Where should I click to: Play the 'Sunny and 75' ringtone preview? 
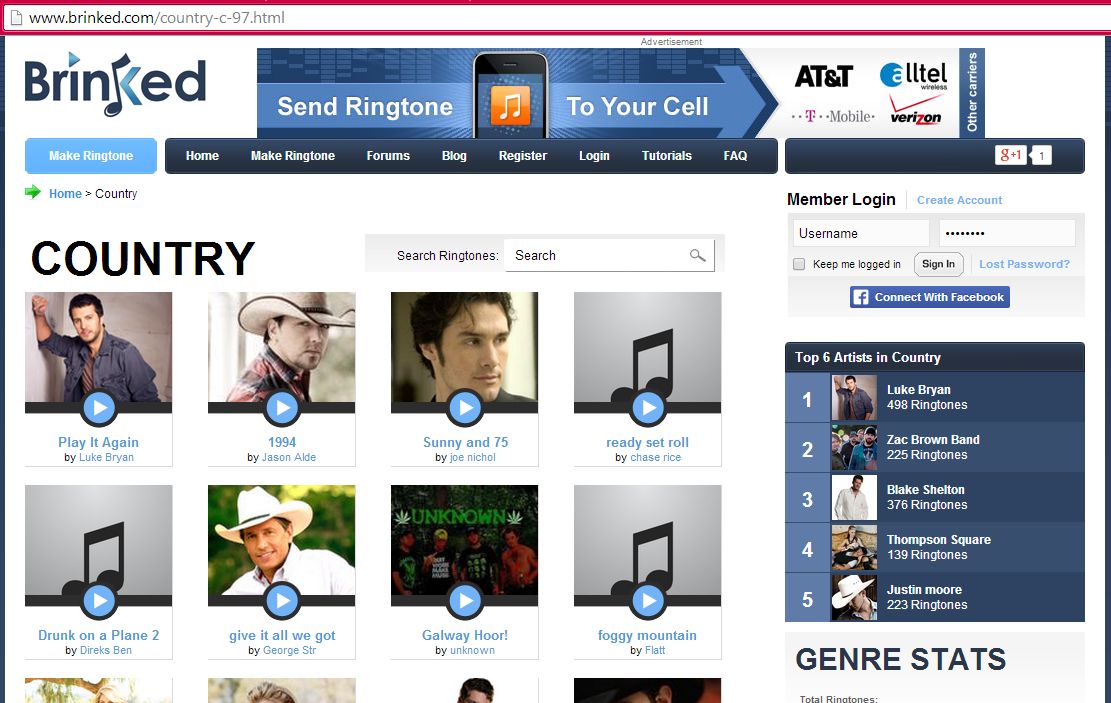tap(465, 407)
